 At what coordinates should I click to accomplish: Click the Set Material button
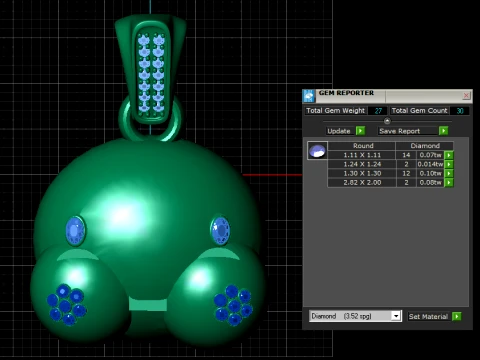pos(429,316)
